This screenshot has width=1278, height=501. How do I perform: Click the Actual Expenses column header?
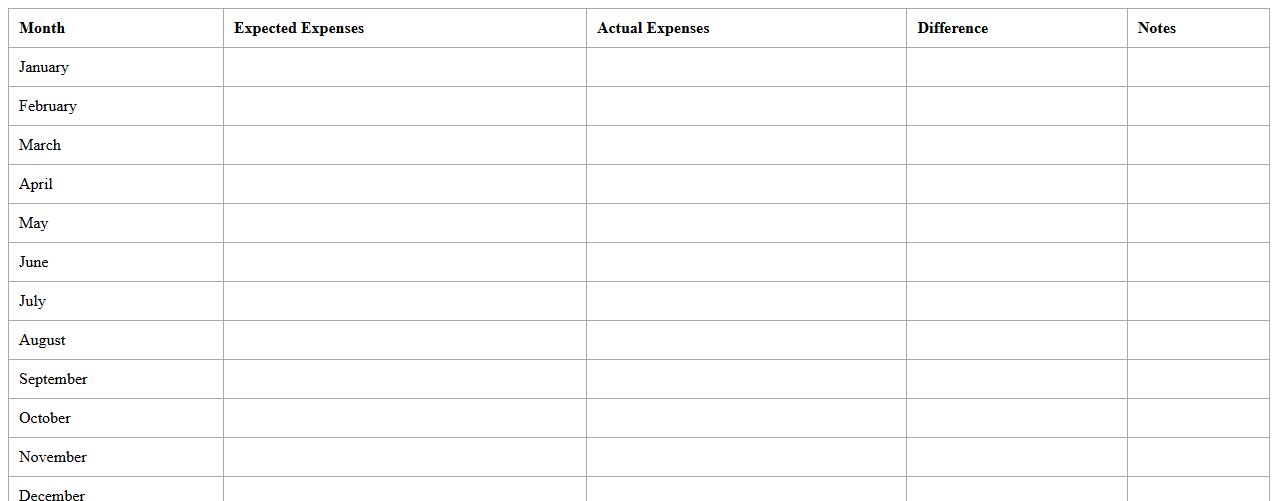click(x=653, y=28)
